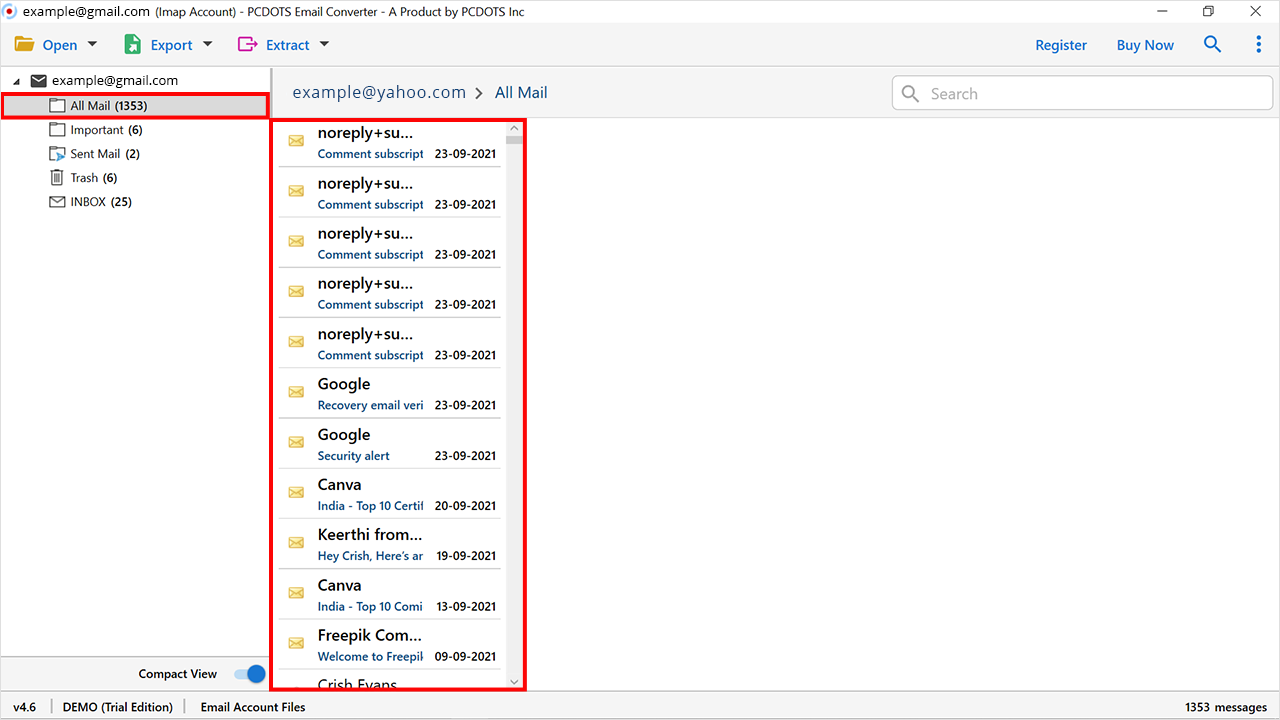Screen dimensions: 1280x720
Task: Click the Register link
Action: click(x=1061, y=45)
